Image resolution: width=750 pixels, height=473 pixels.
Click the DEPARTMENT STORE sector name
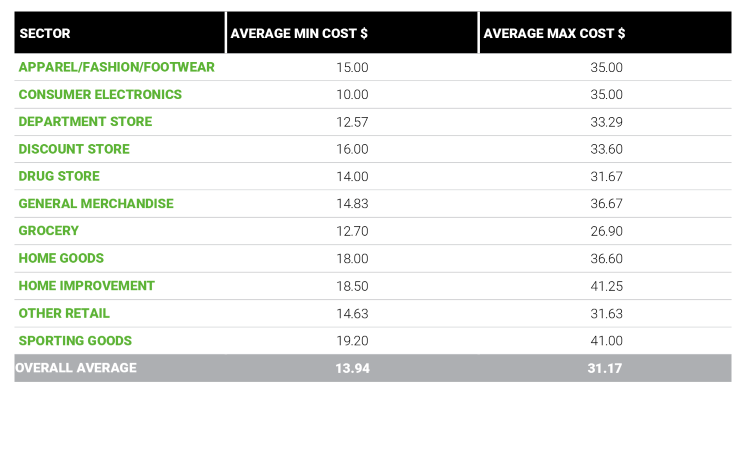tap(85, 122)
